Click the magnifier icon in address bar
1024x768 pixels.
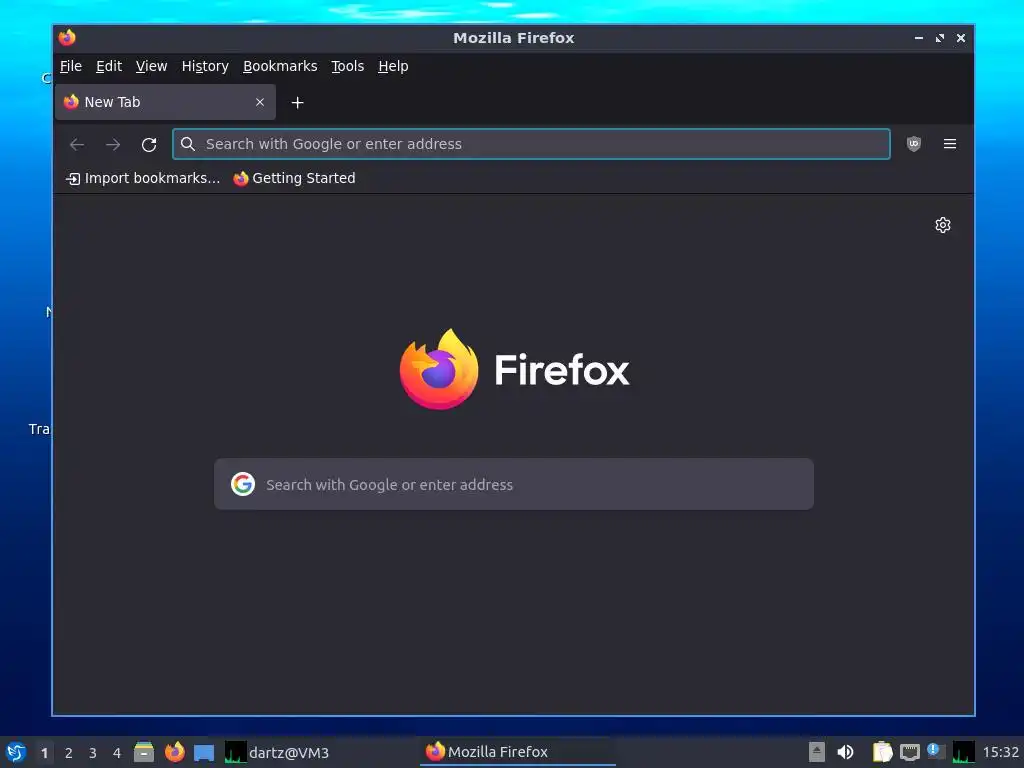click(187, 144)
